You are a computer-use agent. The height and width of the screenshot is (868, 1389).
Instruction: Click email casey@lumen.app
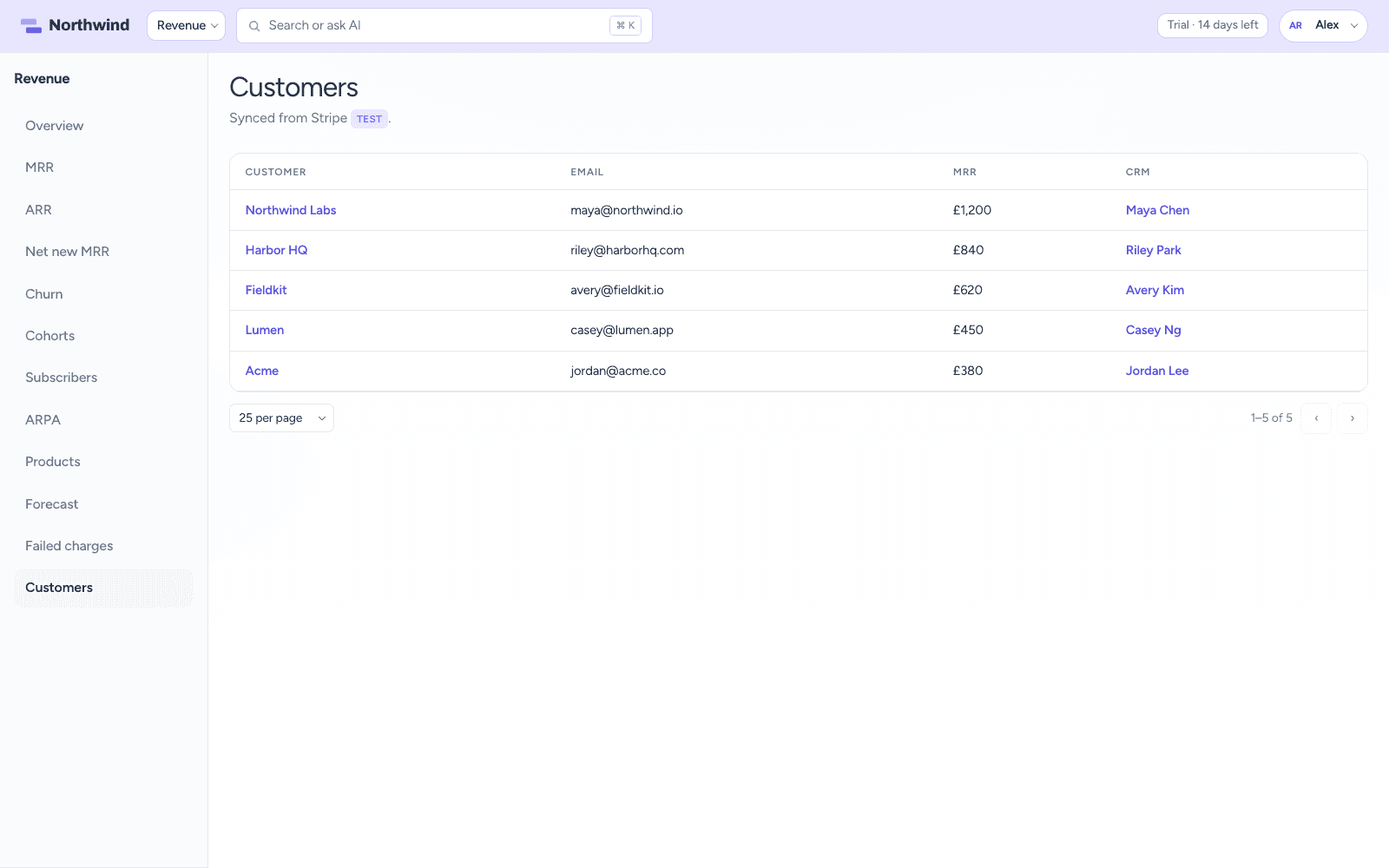pyautogui.click(x=622, y=330)
